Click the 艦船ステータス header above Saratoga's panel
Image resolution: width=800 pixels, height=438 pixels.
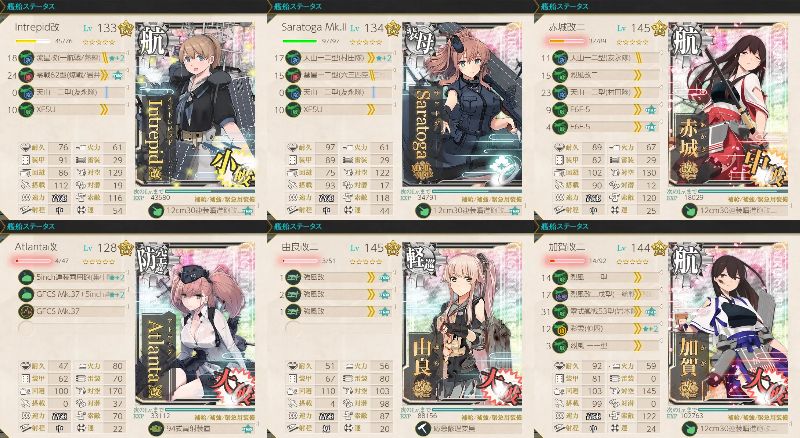298,6
